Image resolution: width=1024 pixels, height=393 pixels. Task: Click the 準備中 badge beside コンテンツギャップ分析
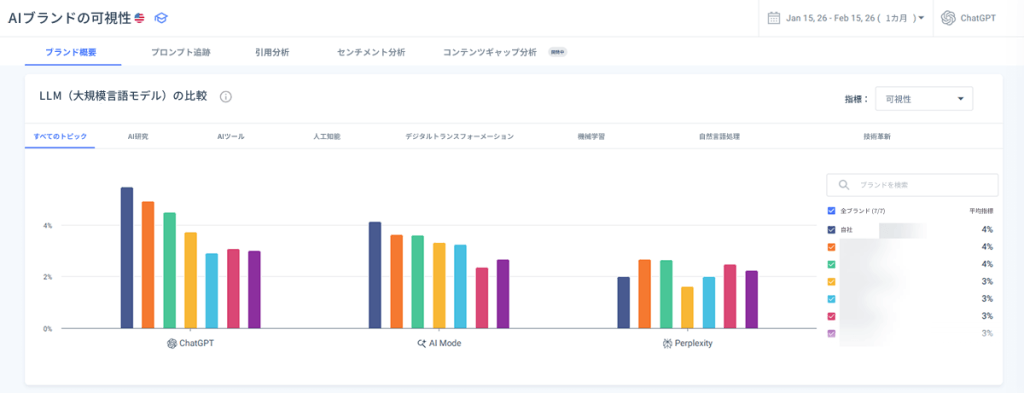tap(557, 52)
